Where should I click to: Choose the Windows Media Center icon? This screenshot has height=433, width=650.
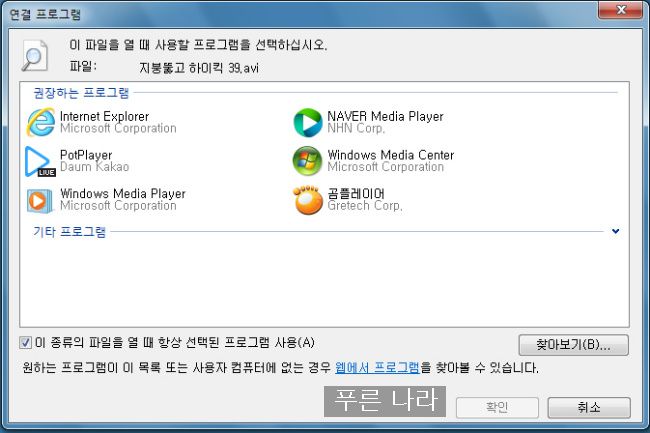[307, 161]
